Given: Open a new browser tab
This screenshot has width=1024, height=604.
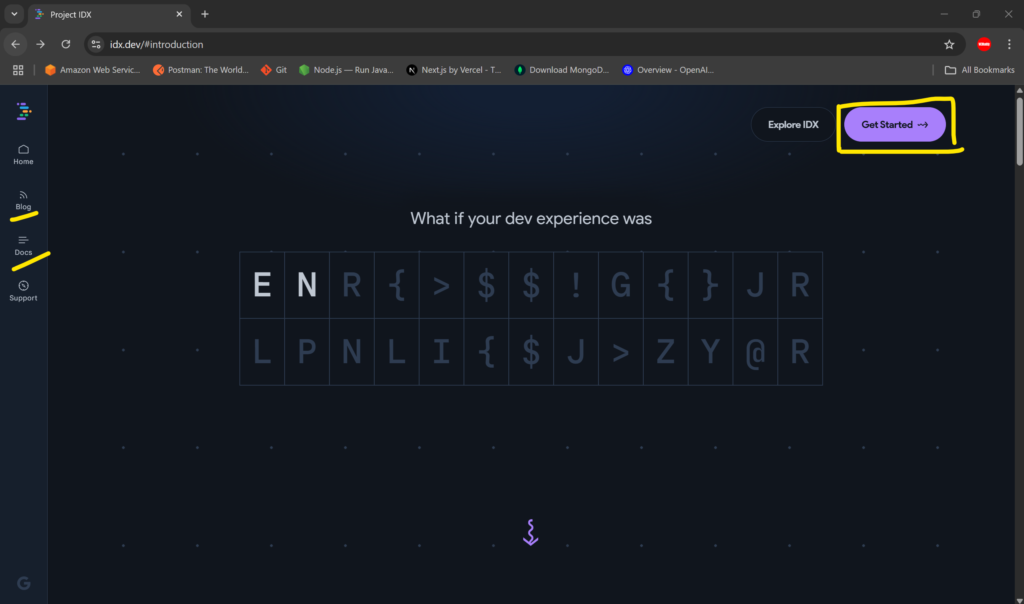Looking at the screenshot, I should tap(204, 14).
